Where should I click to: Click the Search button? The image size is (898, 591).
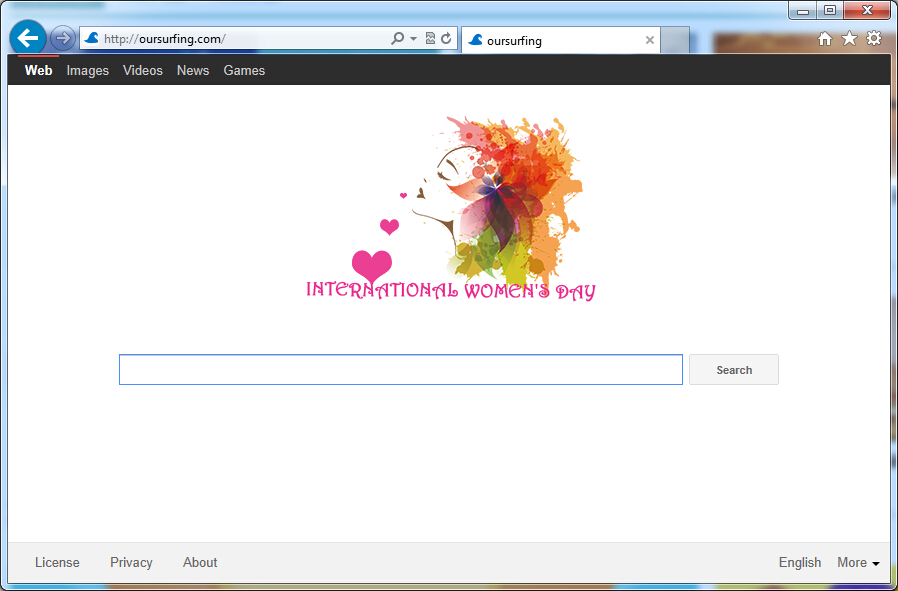point(734,369)
